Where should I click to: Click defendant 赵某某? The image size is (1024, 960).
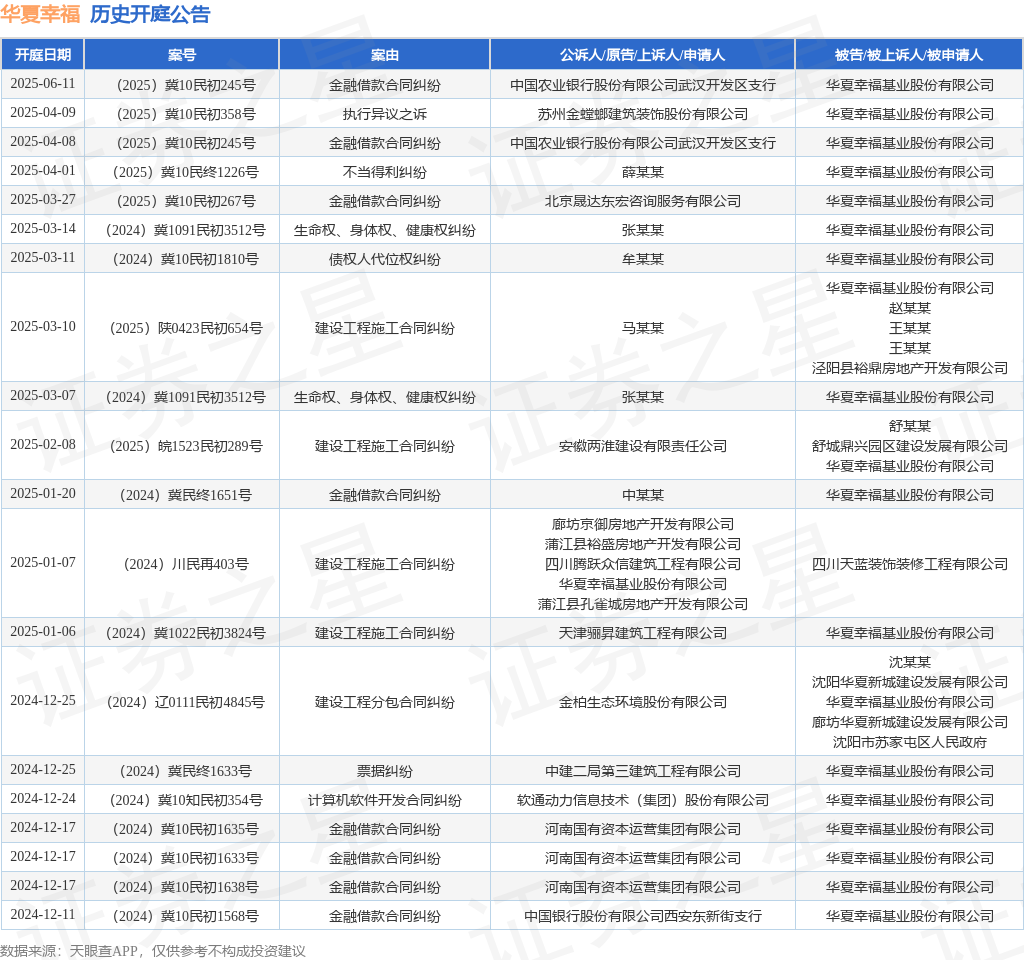[x=910, y=308]
